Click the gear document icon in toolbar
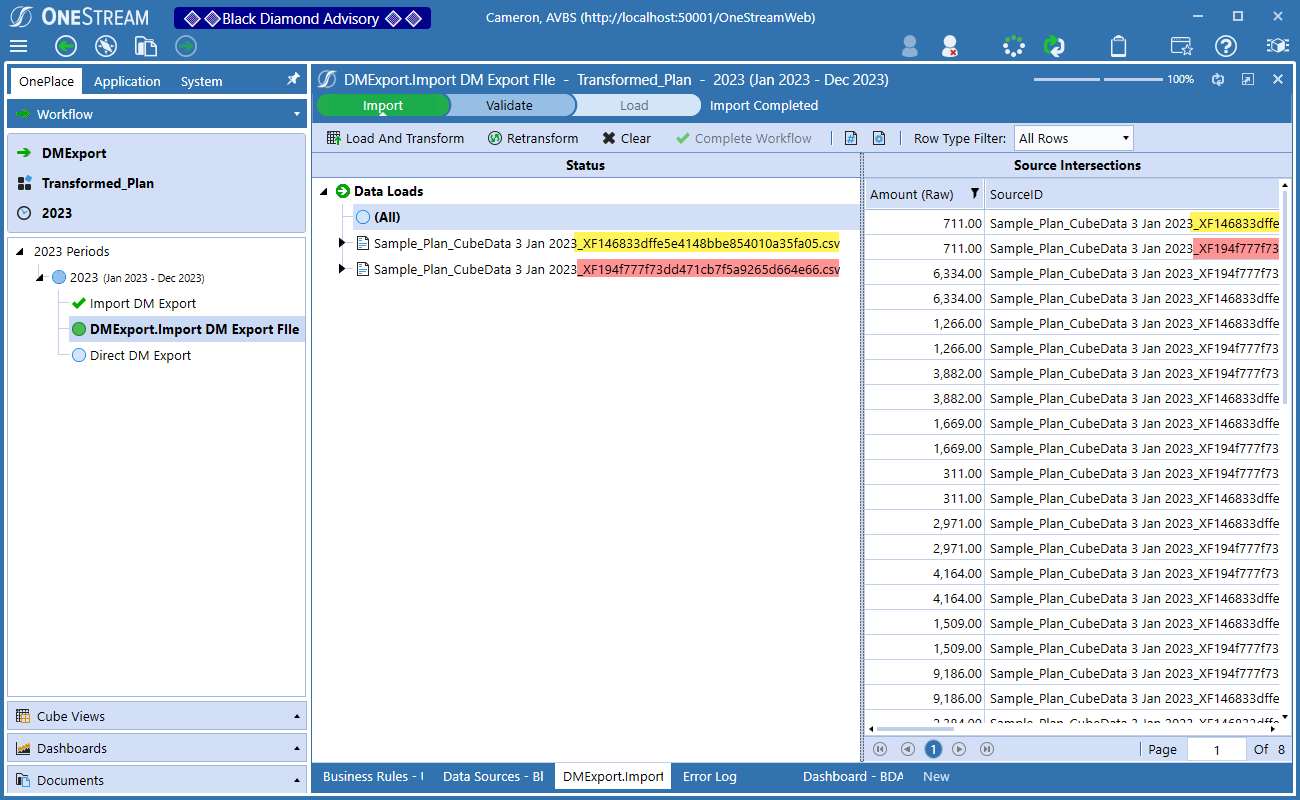The height and width of the screenshot is (800, 1300). (879, 138)
